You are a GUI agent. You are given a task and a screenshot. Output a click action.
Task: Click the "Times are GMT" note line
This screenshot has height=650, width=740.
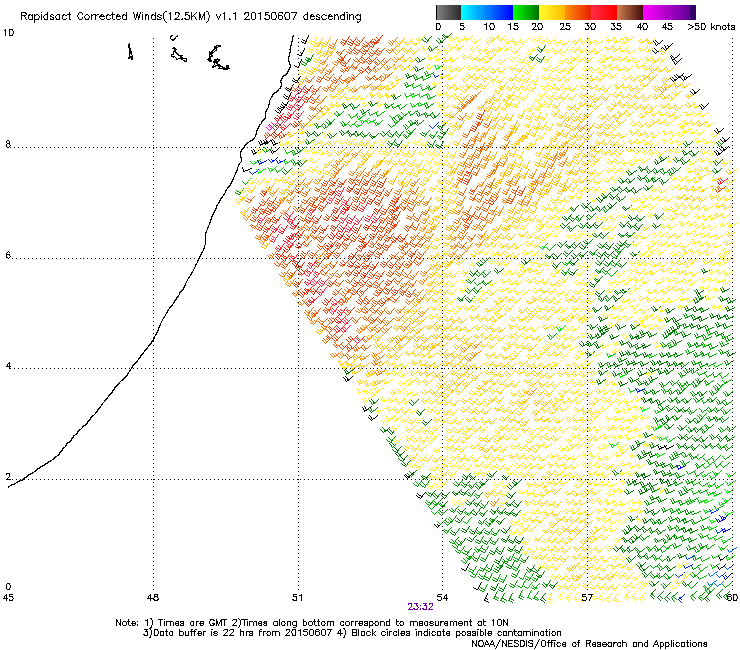(x=312, y=623)
